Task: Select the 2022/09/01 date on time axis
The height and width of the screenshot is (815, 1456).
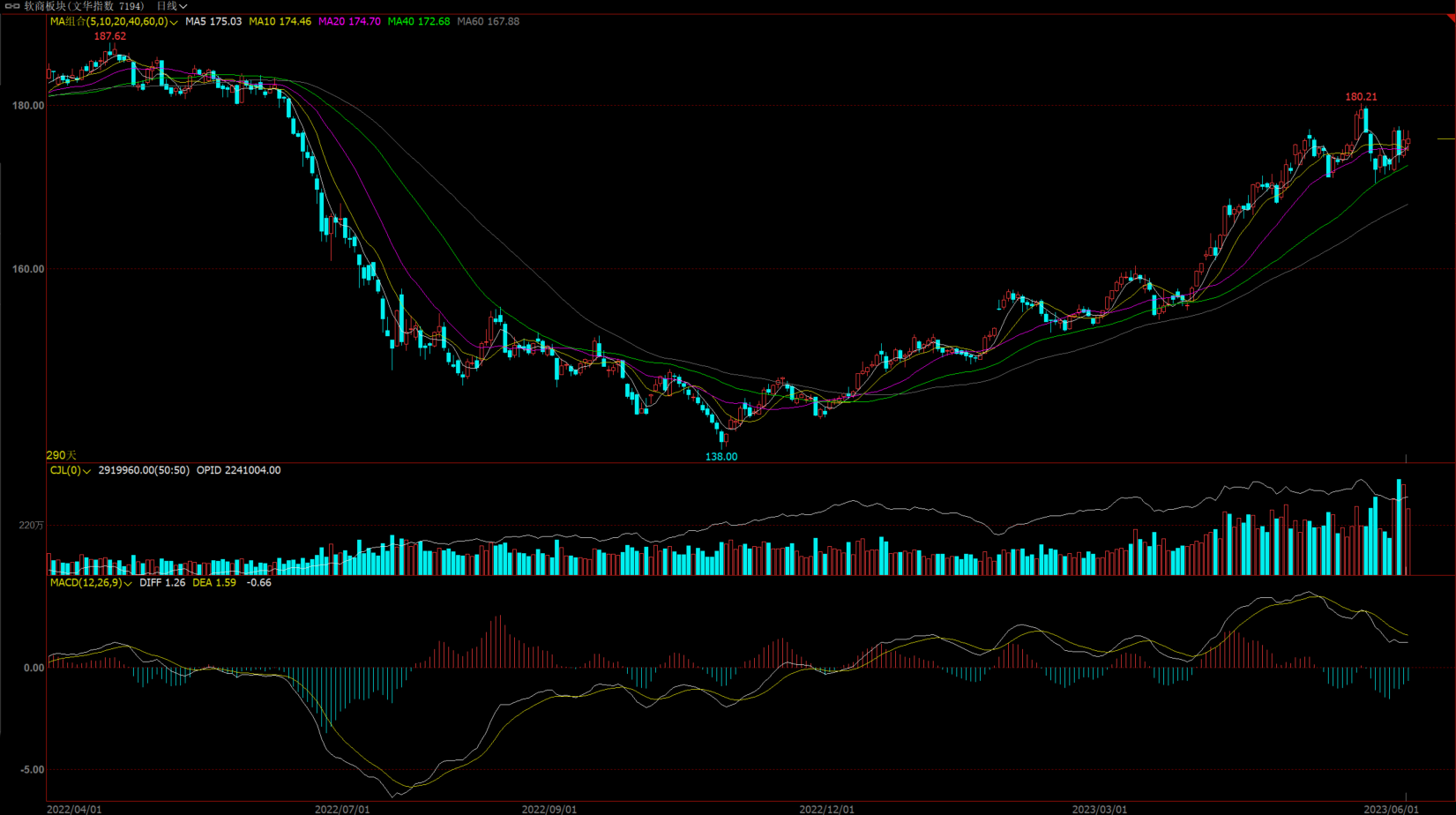Action: click(x=549, y=809)
